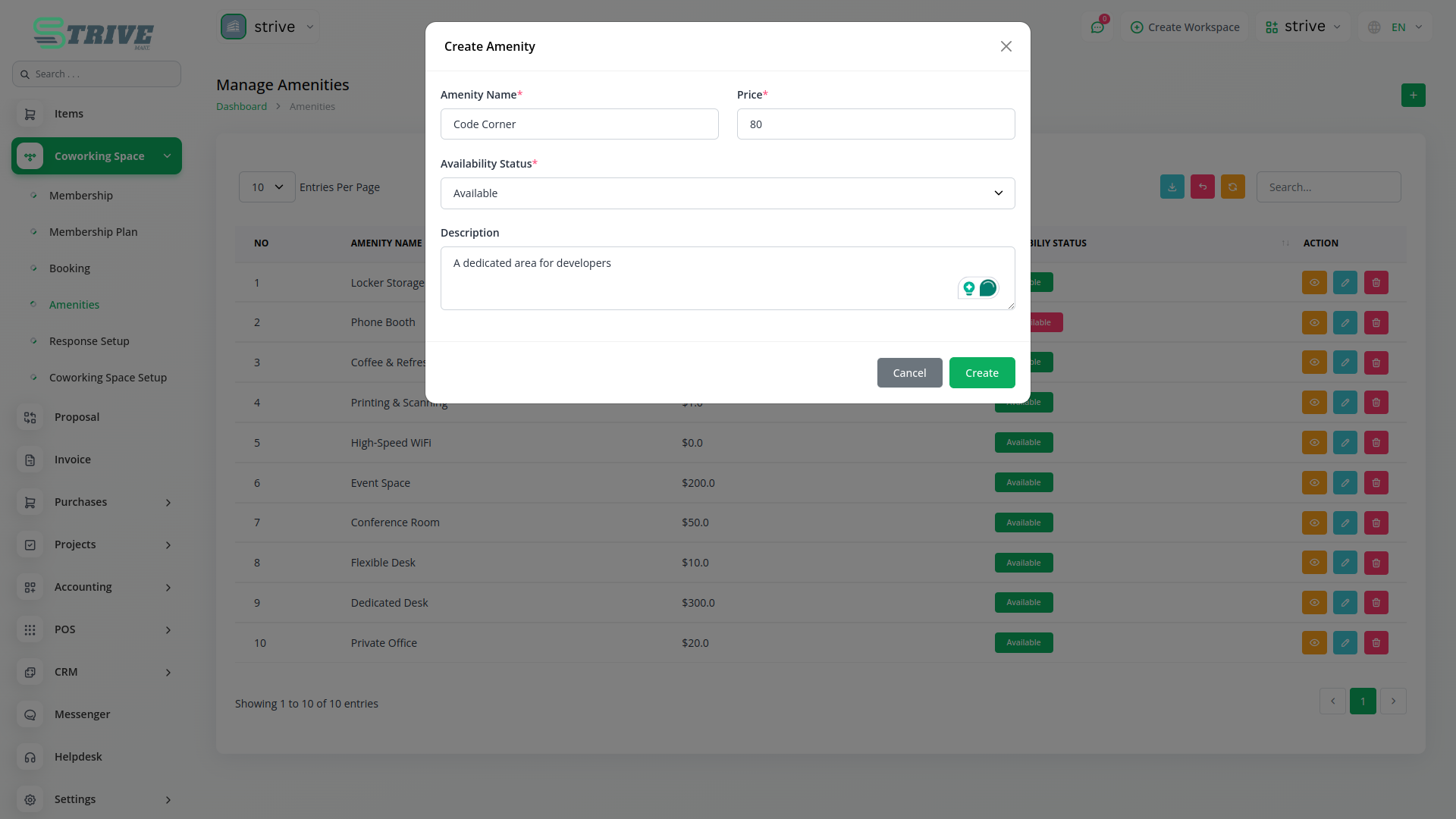Click into the Price input field

(875, 124)
